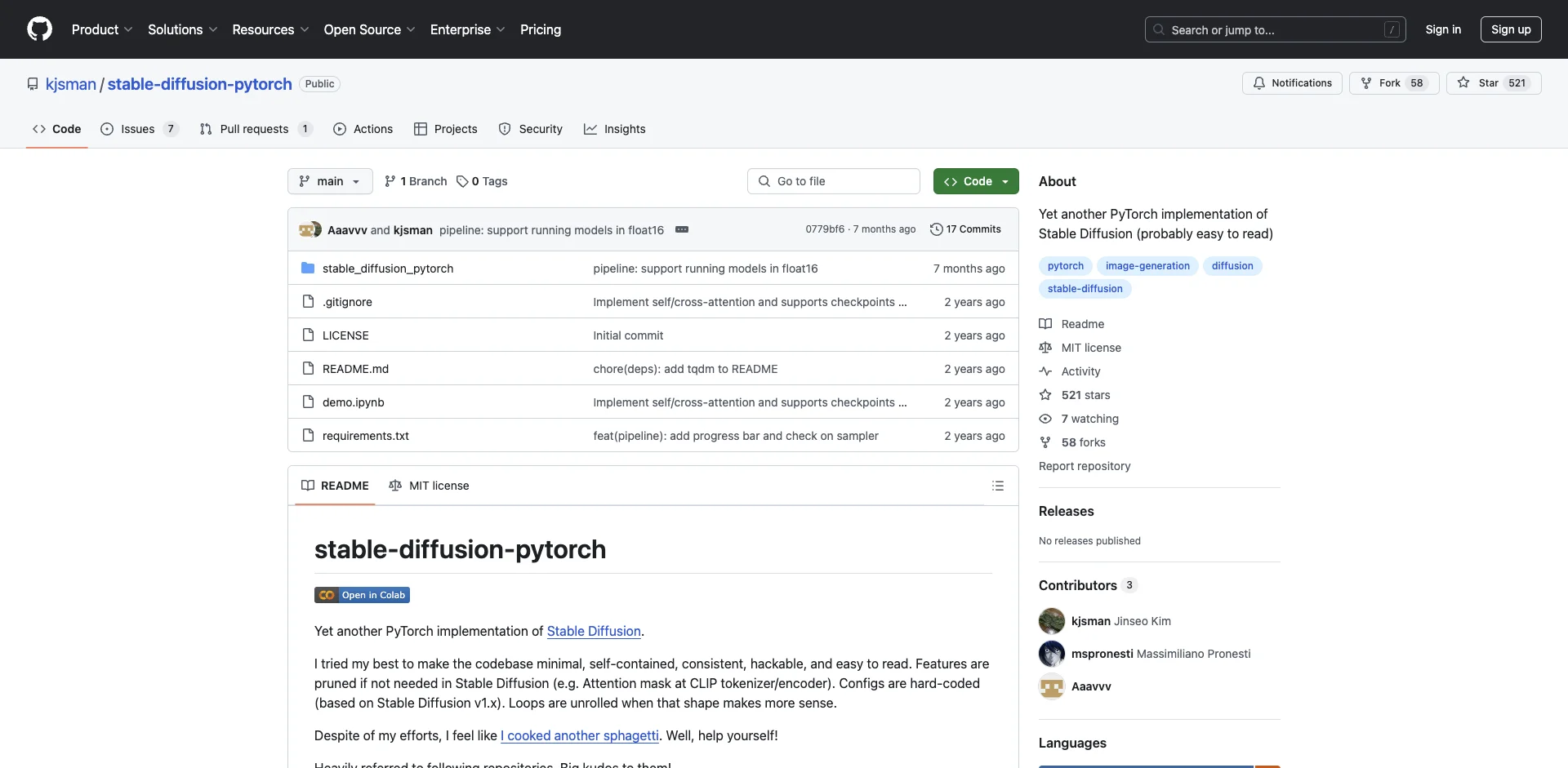Click the Sign up button
Image resolution: width=1568 pixels, height=768 pixels.
[1511, 29]
